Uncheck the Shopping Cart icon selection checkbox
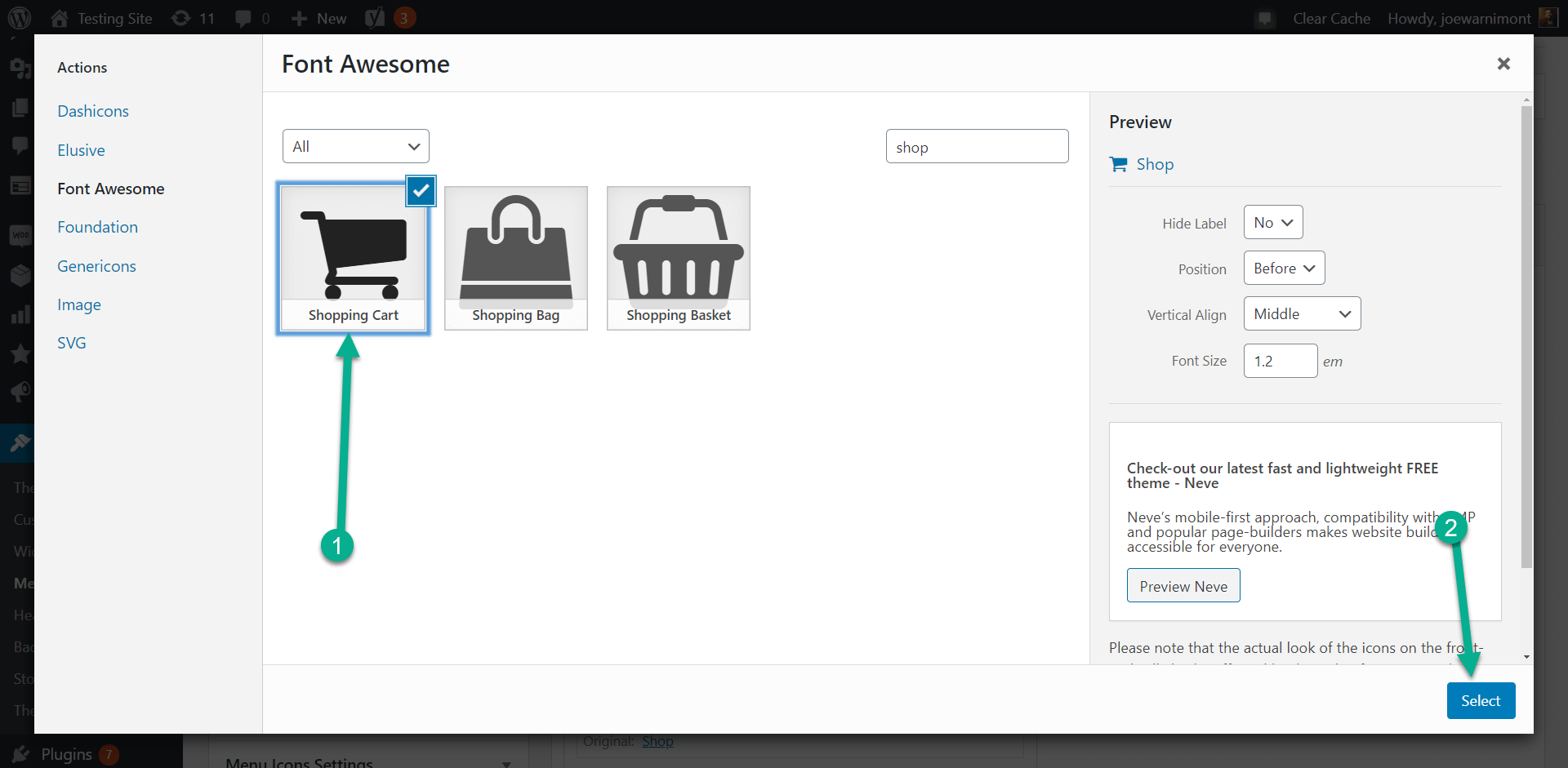The width and height of the screenshot is (1568, 768). pyautogui.click(x=421, y=190)
